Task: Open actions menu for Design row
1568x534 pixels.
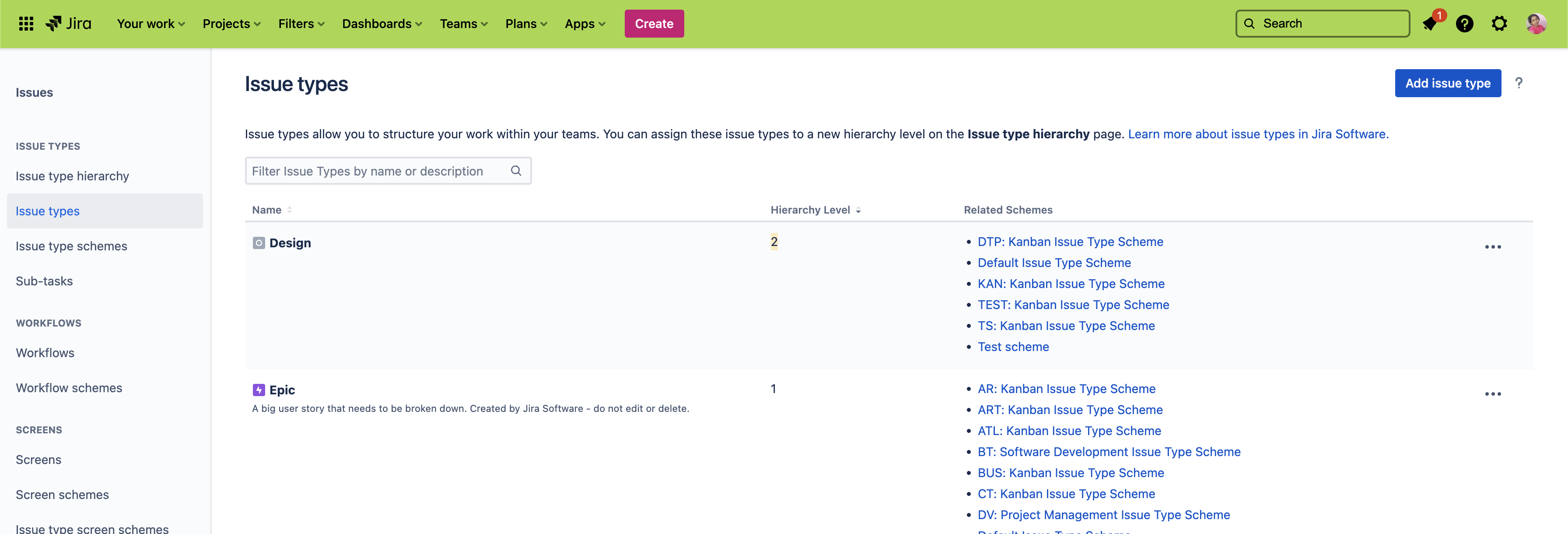Action: tap(1493, 246)
